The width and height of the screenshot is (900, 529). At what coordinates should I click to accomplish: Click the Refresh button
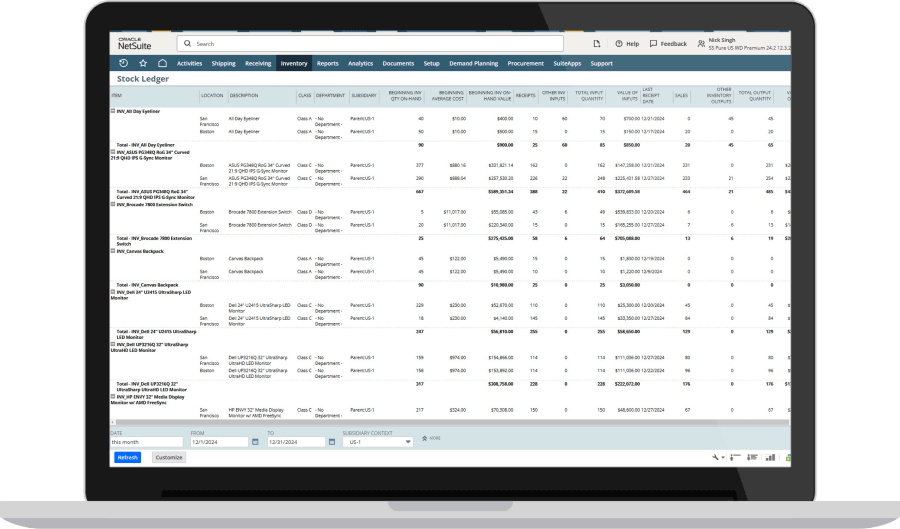(x=127, y=457)
